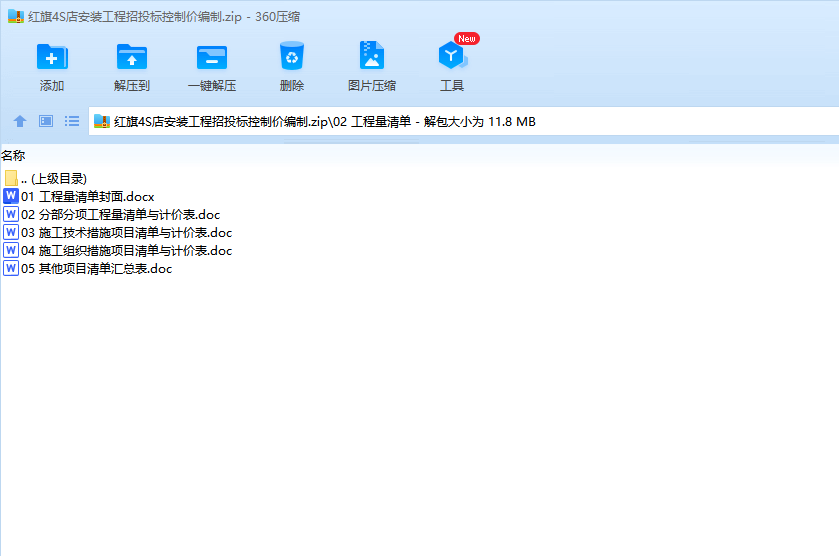Select the file 02 分部分项工程量清单与计价表.doc
This screenshot has height=556, width=839.
120,215
